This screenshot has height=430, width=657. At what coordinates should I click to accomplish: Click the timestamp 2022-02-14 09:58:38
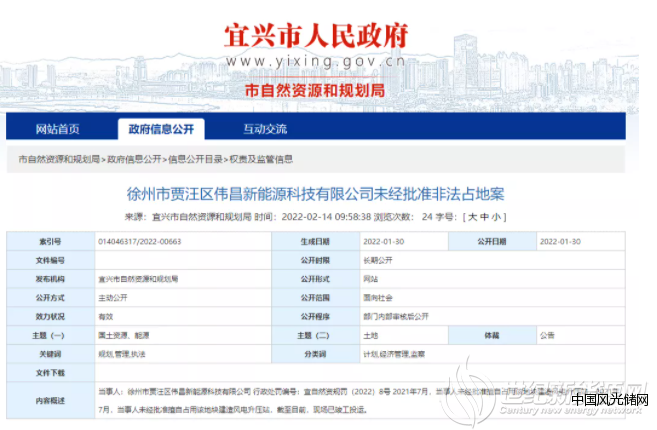tap(326, 217)
